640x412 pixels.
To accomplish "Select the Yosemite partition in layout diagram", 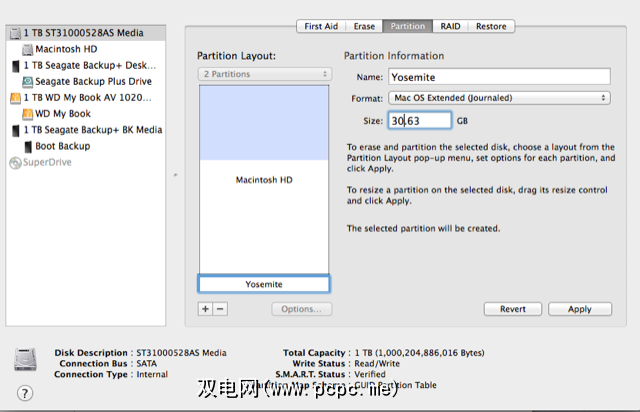I will coord(264,284).
